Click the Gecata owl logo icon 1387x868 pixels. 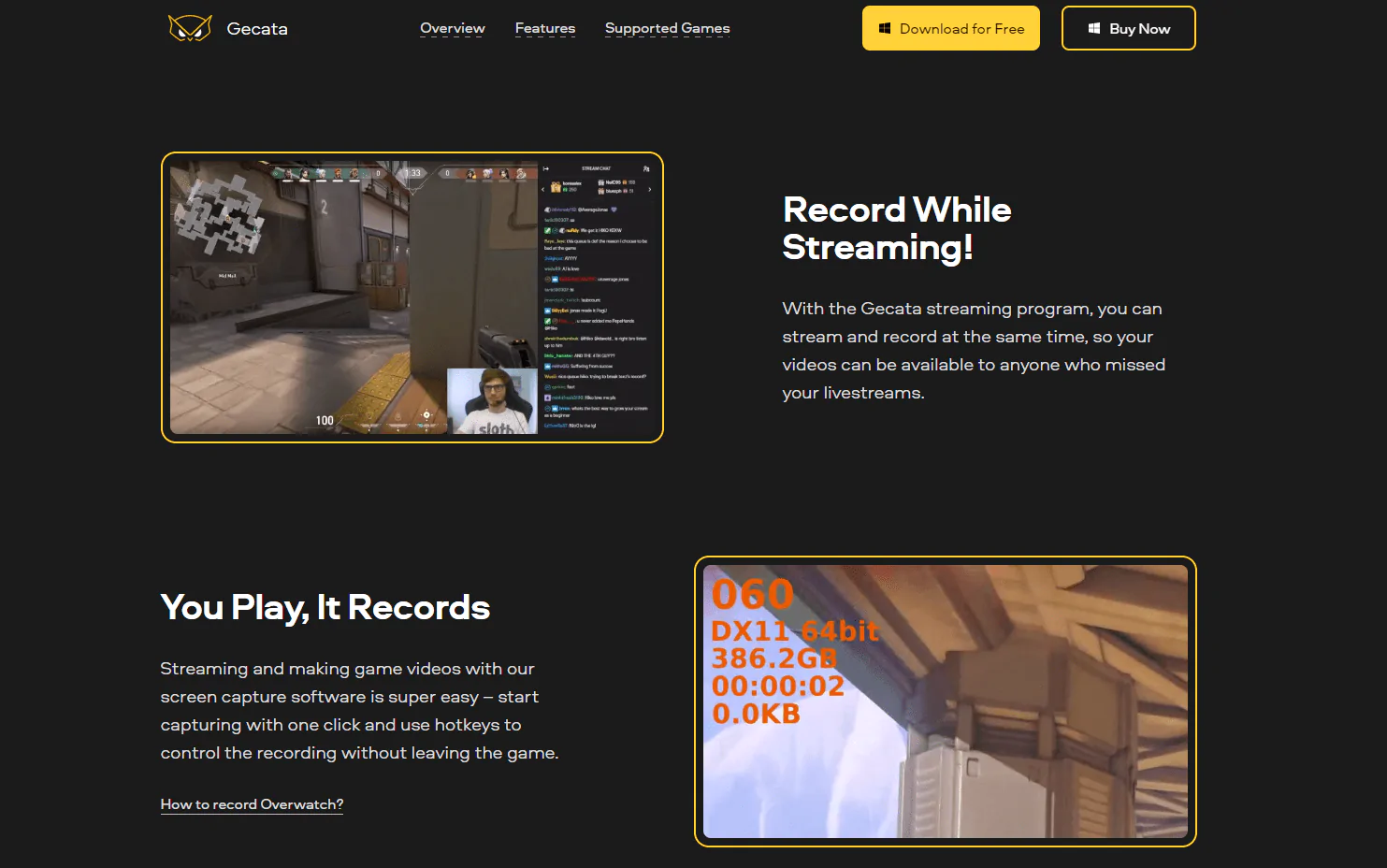[190, 28]
